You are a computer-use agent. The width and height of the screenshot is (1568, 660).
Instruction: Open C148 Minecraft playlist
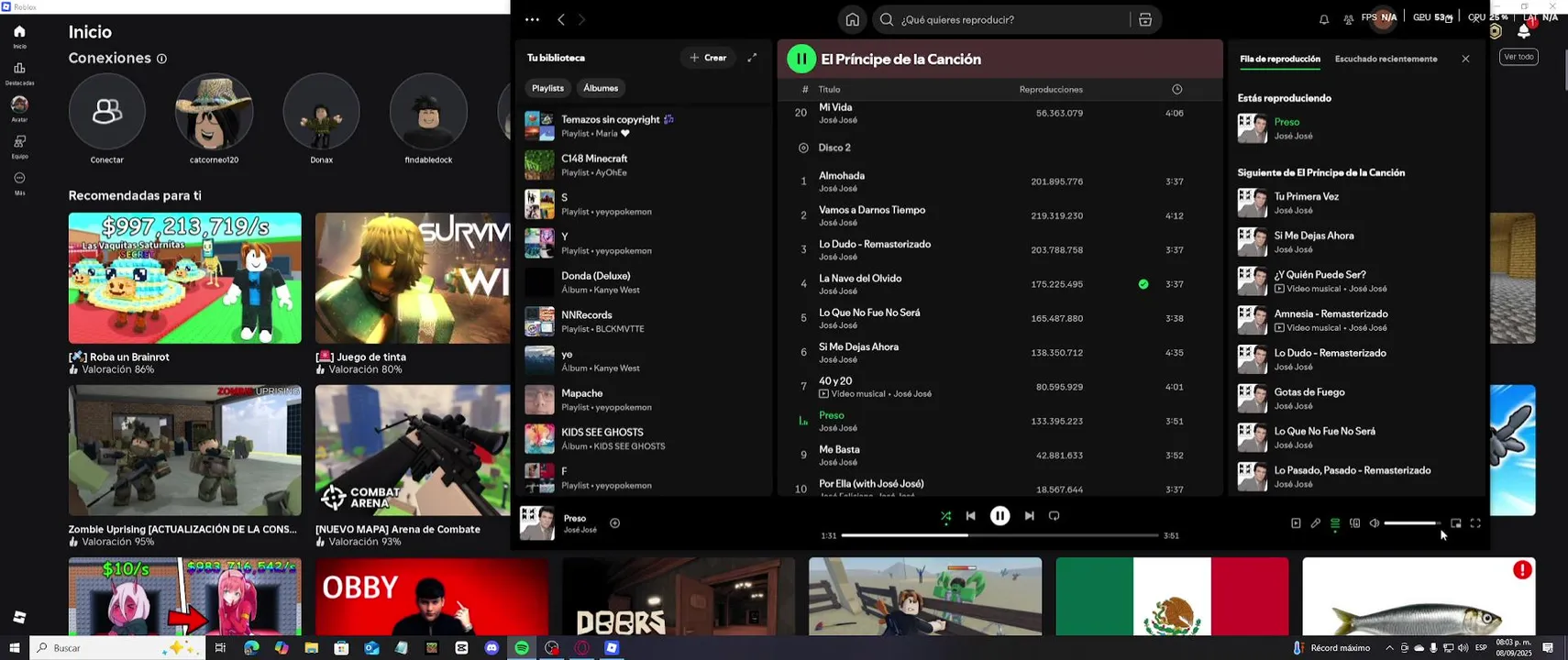click(642, 165)
